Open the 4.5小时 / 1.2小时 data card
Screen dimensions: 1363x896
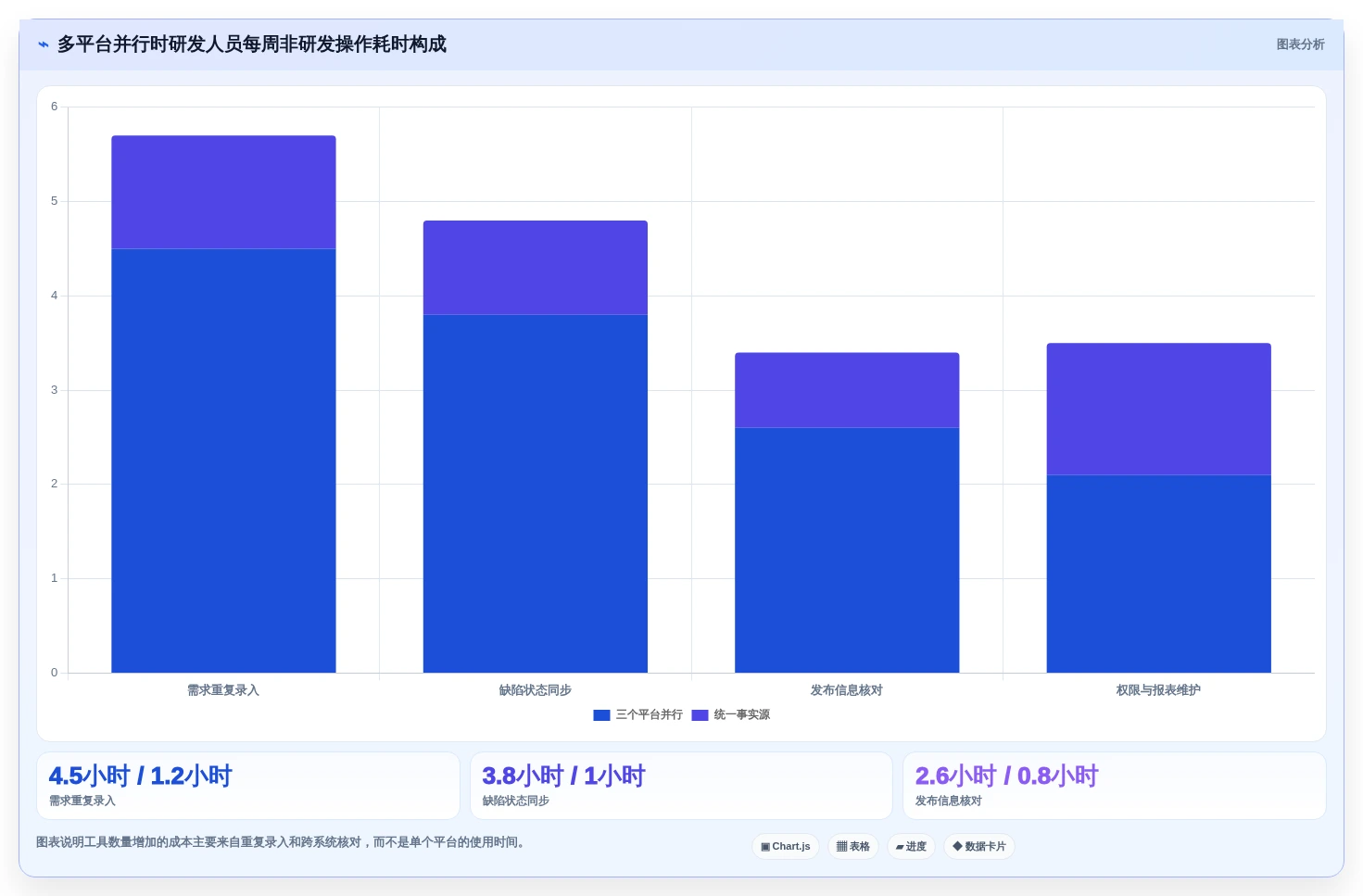[x=248, y=786]
